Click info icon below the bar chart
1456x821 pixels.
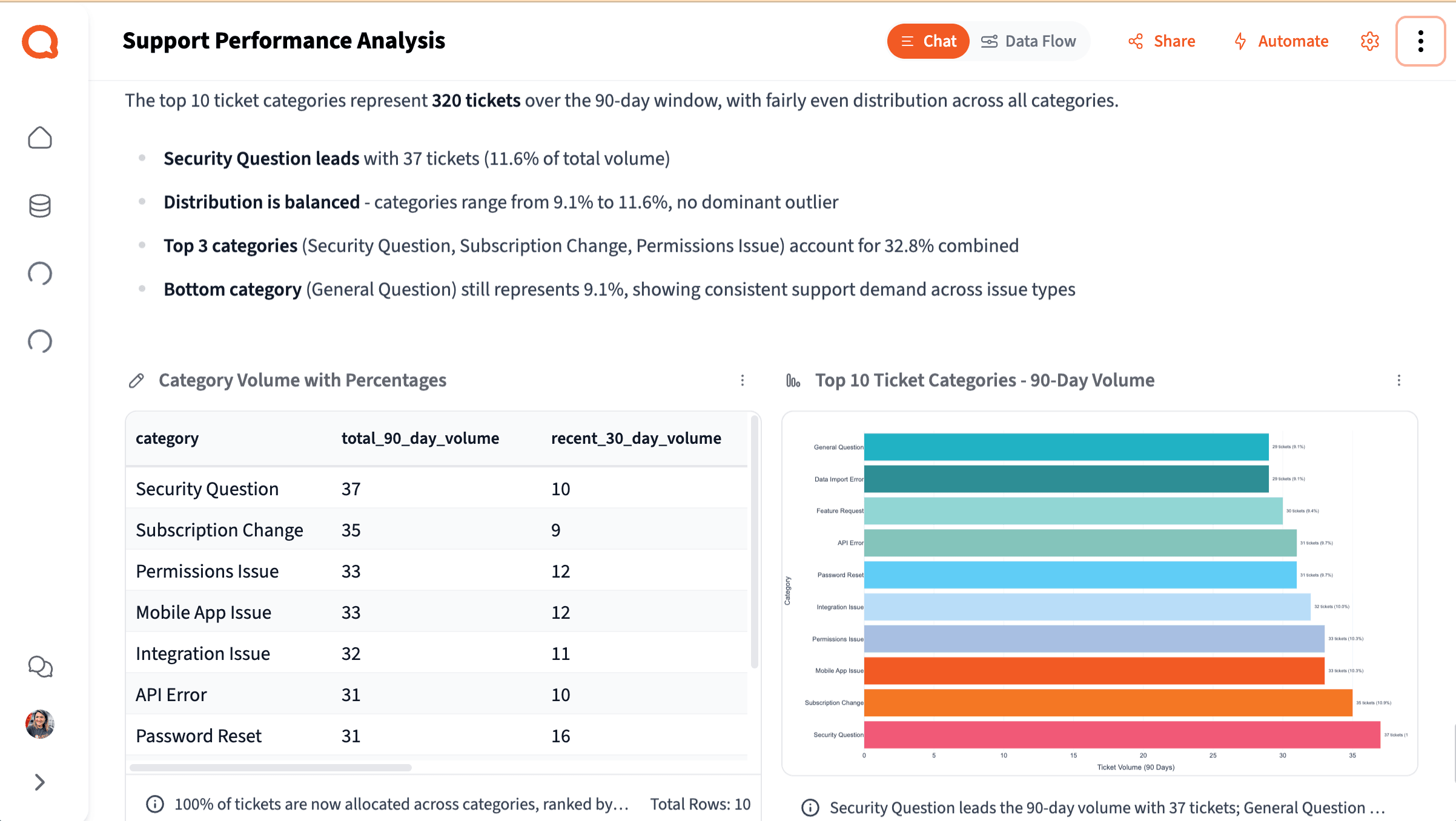click(810, 808)
